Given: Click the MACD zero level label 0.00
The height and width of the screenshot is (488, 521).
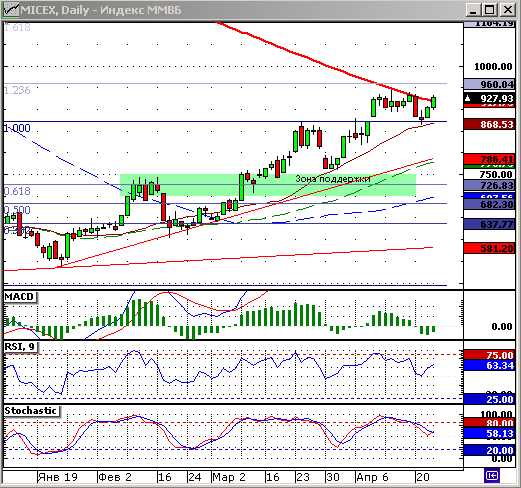Looking at the screenshot, I should pos(502,326).
